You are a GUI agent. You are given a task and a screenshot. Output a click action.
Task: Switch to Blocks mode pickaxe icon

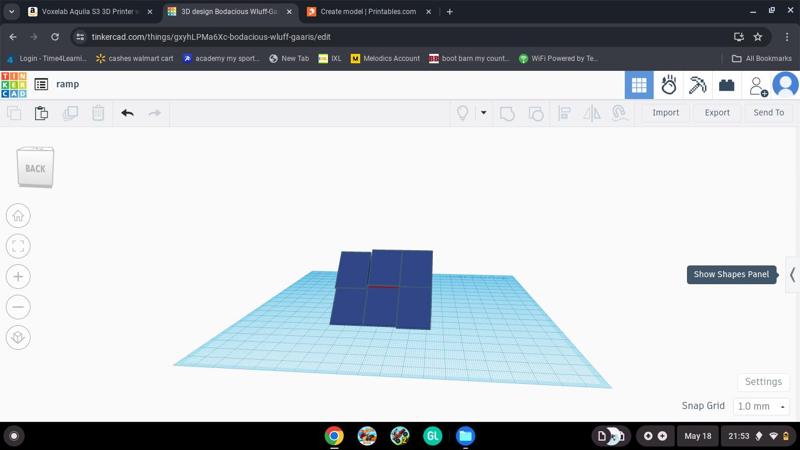click(x=697, y=85)
